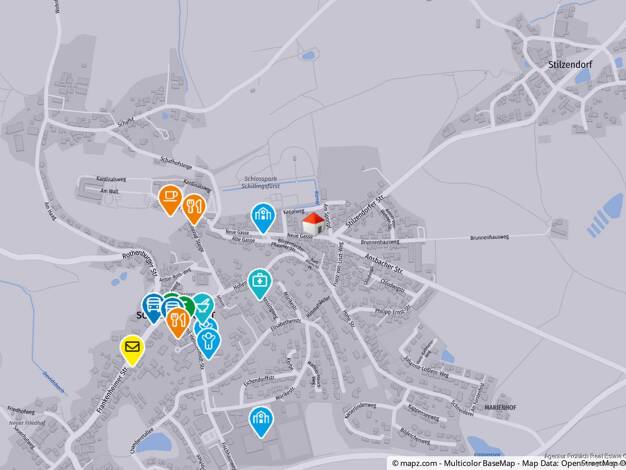This screenshot has width=626, height=470.
Task: Select the teal first-aid medical marker
Action: (260, 284)
